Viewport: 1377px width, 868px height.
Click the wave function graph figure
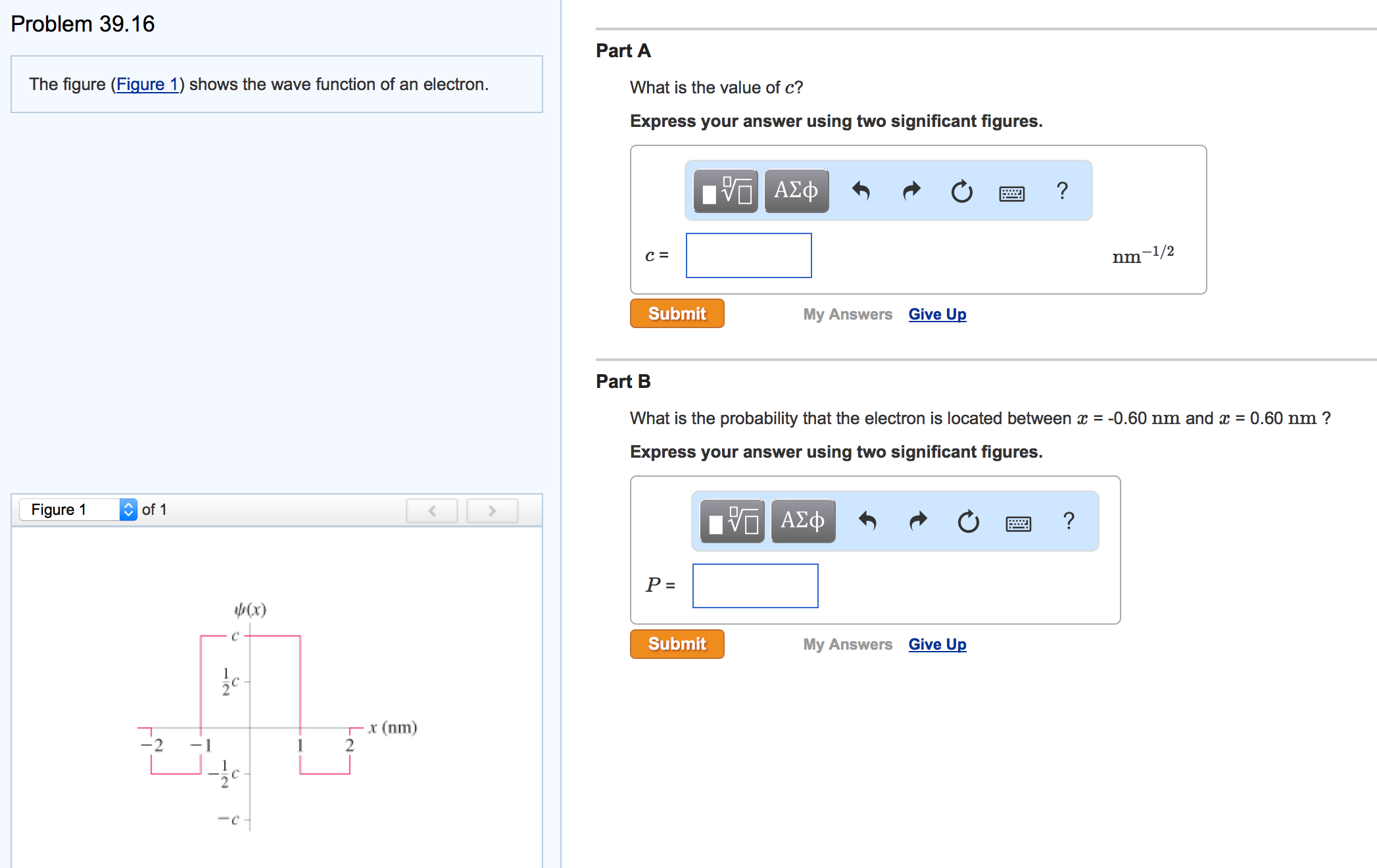[278, 715]
